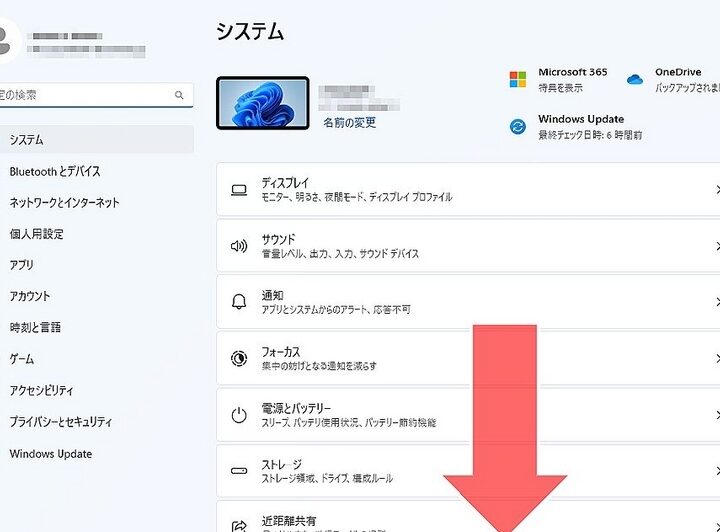Open 個人用設定 in sidebar

pyautogui.click(x=36, y=234)
